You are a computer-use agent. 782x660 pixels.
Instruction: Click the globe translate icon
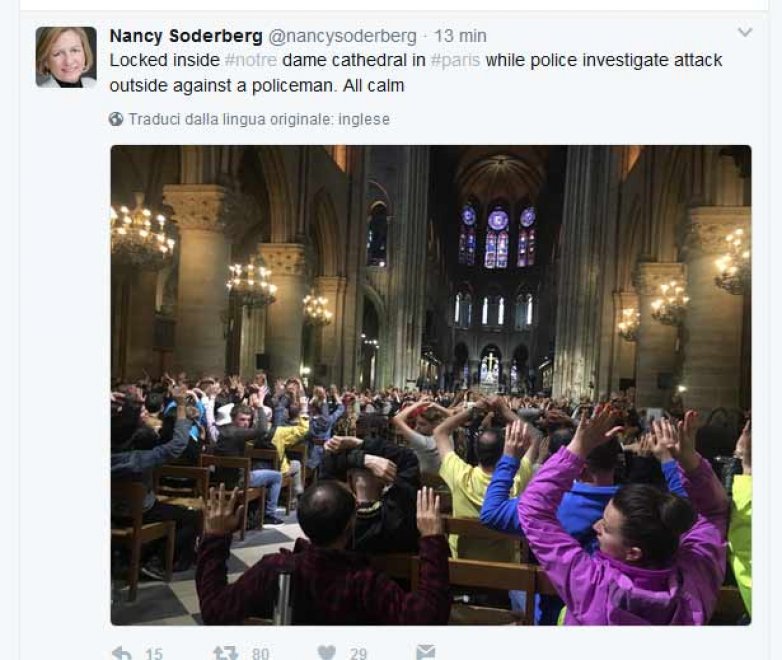tap(116, 119)
